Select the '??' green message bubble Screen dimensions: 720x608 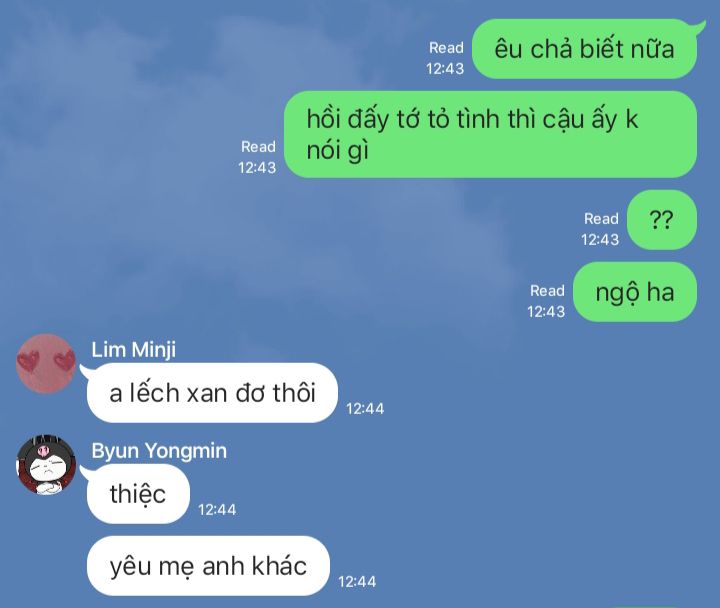(662, 220)
